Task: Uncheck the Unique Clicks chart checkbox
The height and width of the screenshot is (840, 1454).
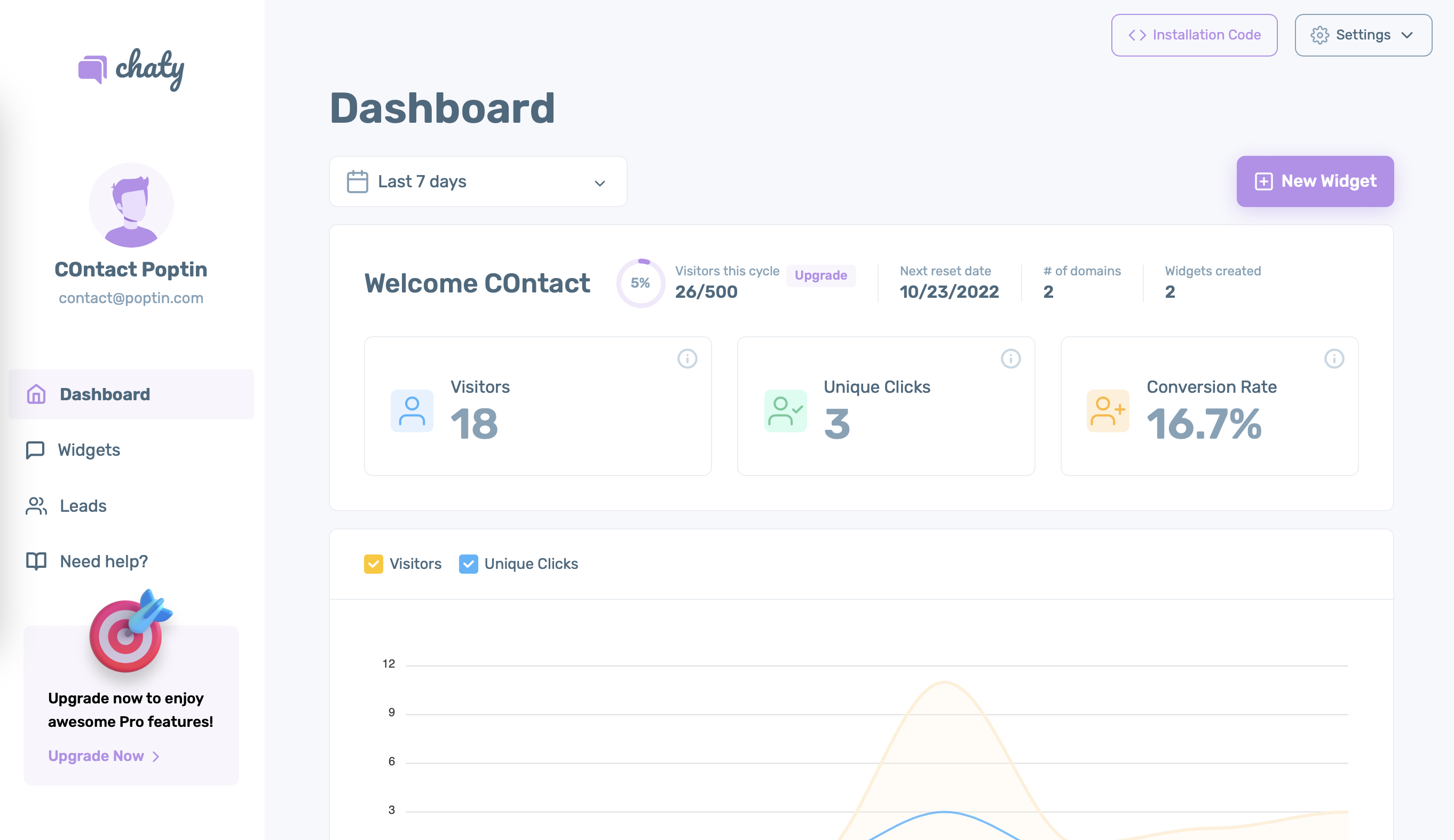Action: [x=469, y=564]
